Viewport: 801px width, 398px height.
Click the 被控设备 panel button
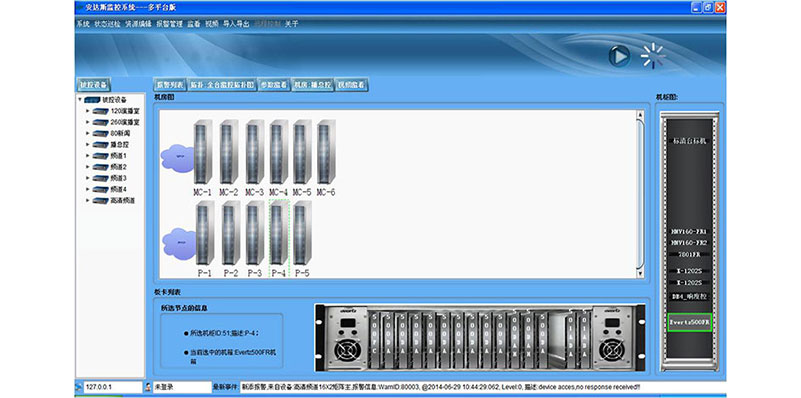pos(93,85)
